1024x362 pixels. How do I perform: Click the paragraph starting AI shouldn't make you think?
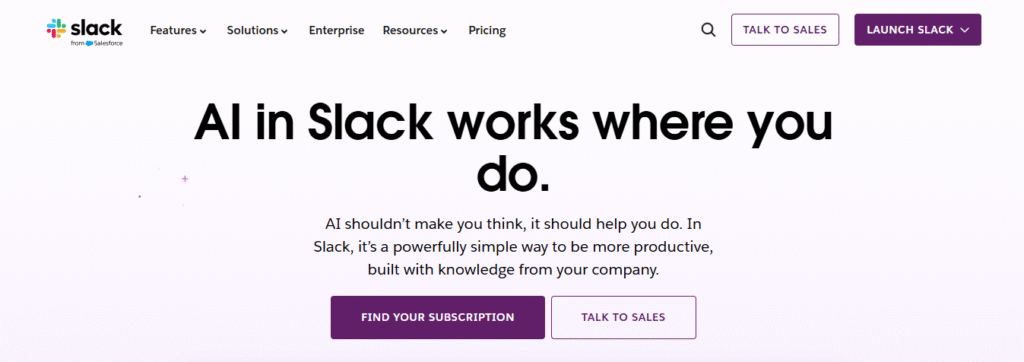tap(513, 247)
